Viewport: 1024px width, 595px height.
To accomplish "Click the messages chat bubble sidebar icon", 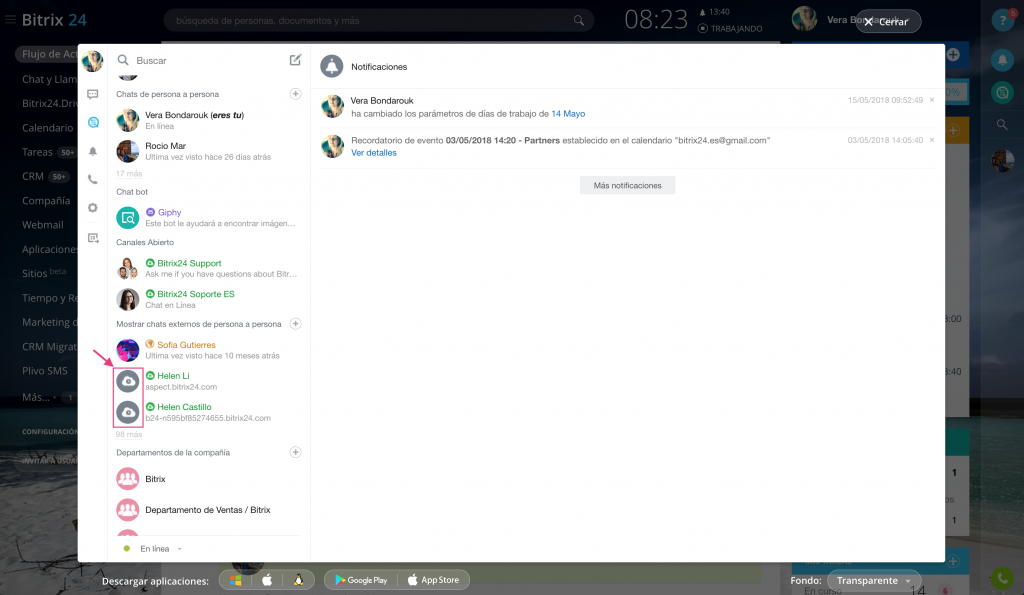I will point(93,95).
